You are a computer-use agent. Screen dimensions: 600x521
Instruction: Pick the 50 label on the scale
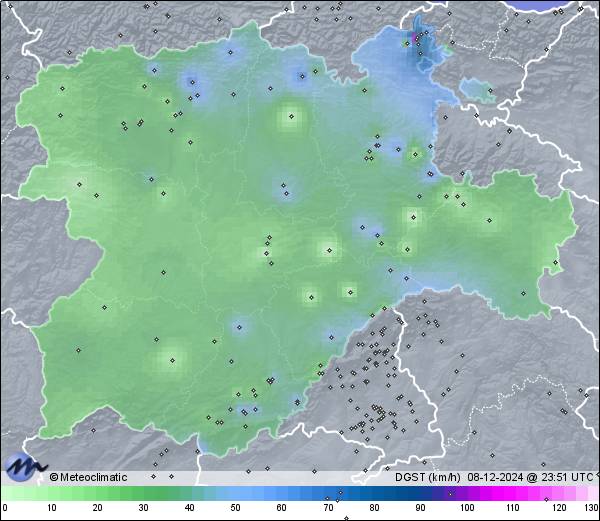235,508
